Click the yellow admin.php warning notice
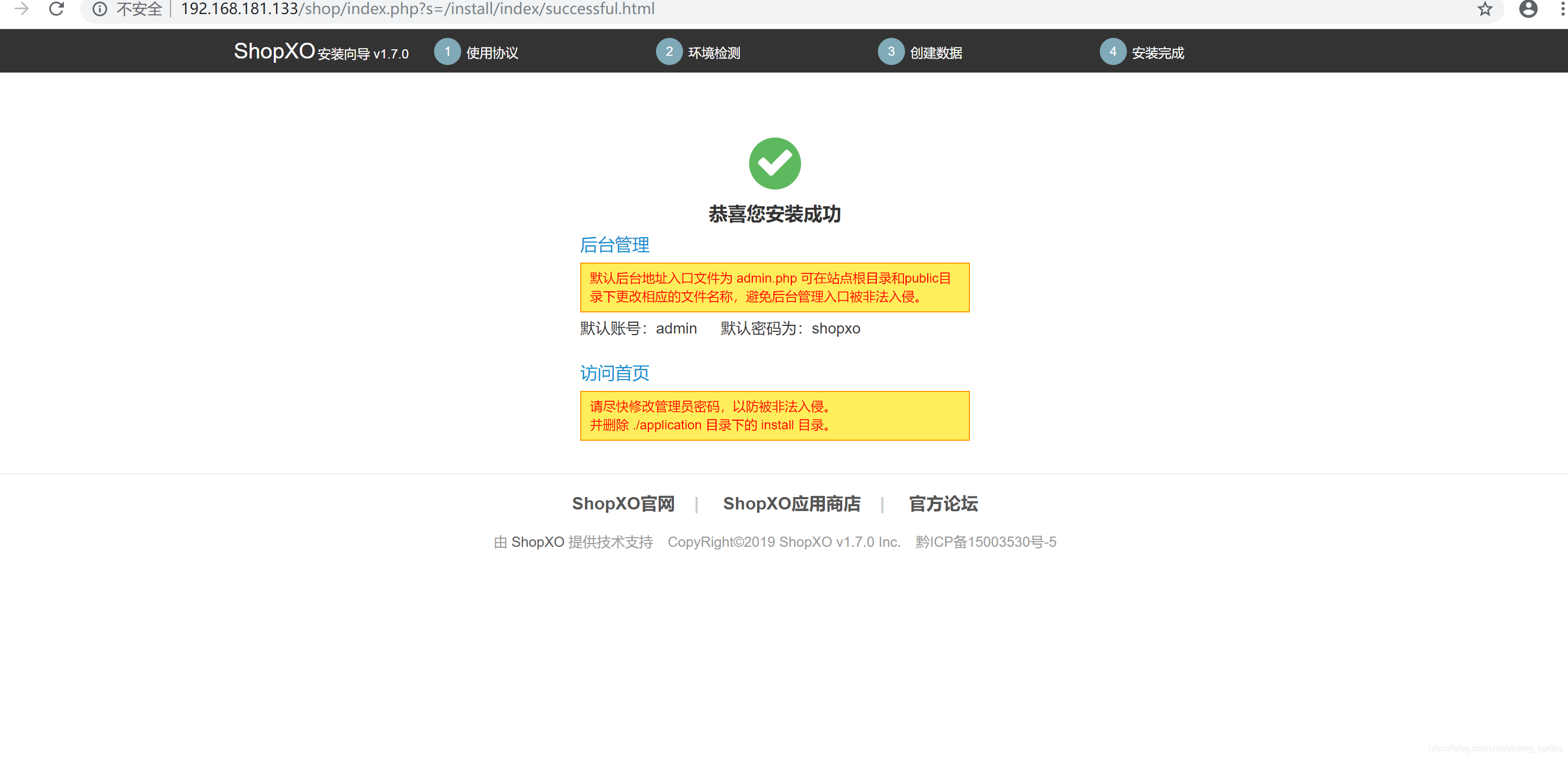The width and height of the screenshot is (1568, 758). pyautogui.click(x=775, y=287)
